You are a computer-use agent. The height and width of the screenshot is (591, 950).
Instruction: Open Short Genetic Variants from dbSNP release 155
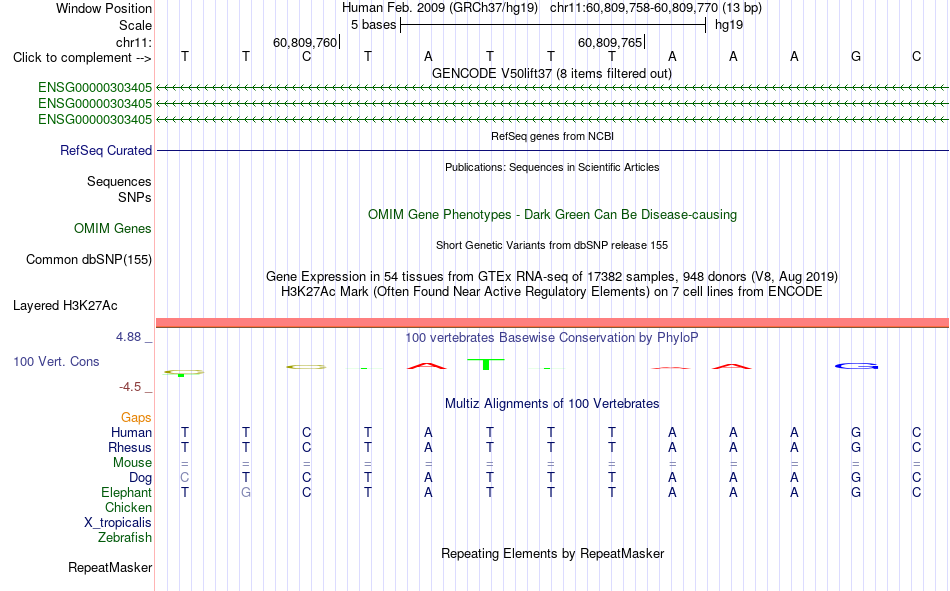[552, 245]
